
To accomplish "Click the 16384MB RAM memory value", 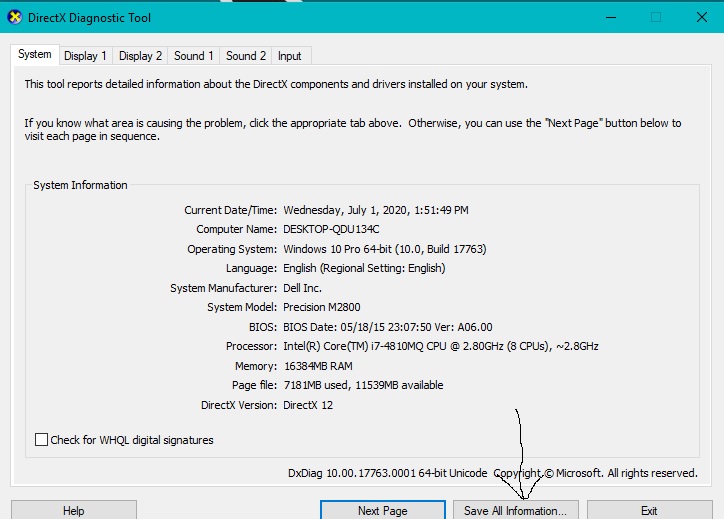I will [x=318, y=366].
